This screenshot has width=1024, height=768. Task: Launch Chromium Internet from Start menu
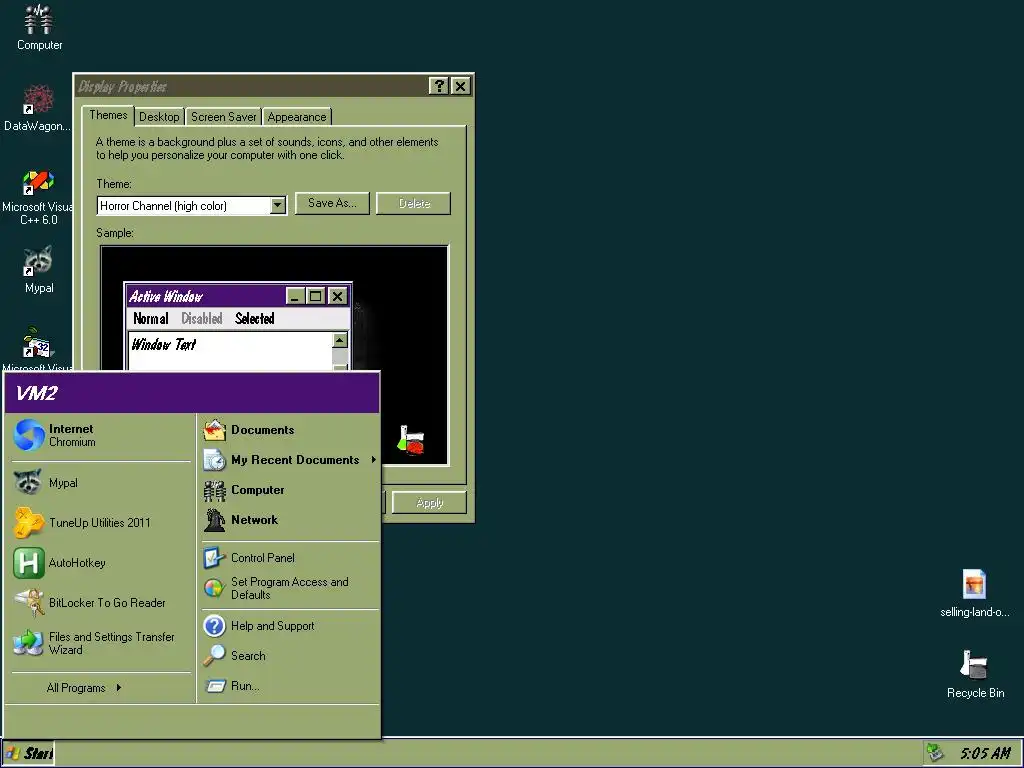101,435
